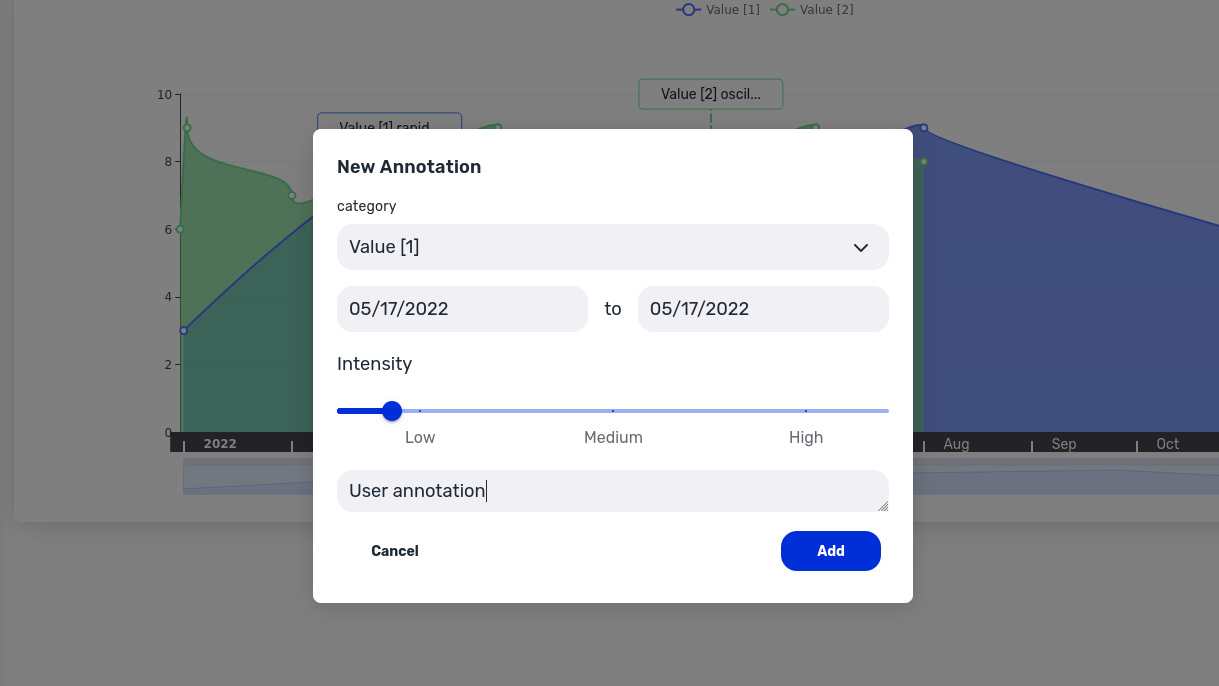Toggle Value [2] series in legend

(813, 10)
